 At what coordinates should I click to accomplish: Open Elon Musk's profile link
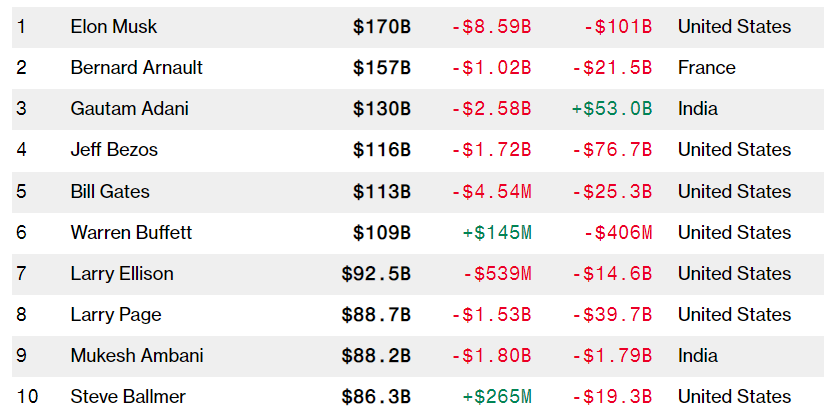[114, 27]
